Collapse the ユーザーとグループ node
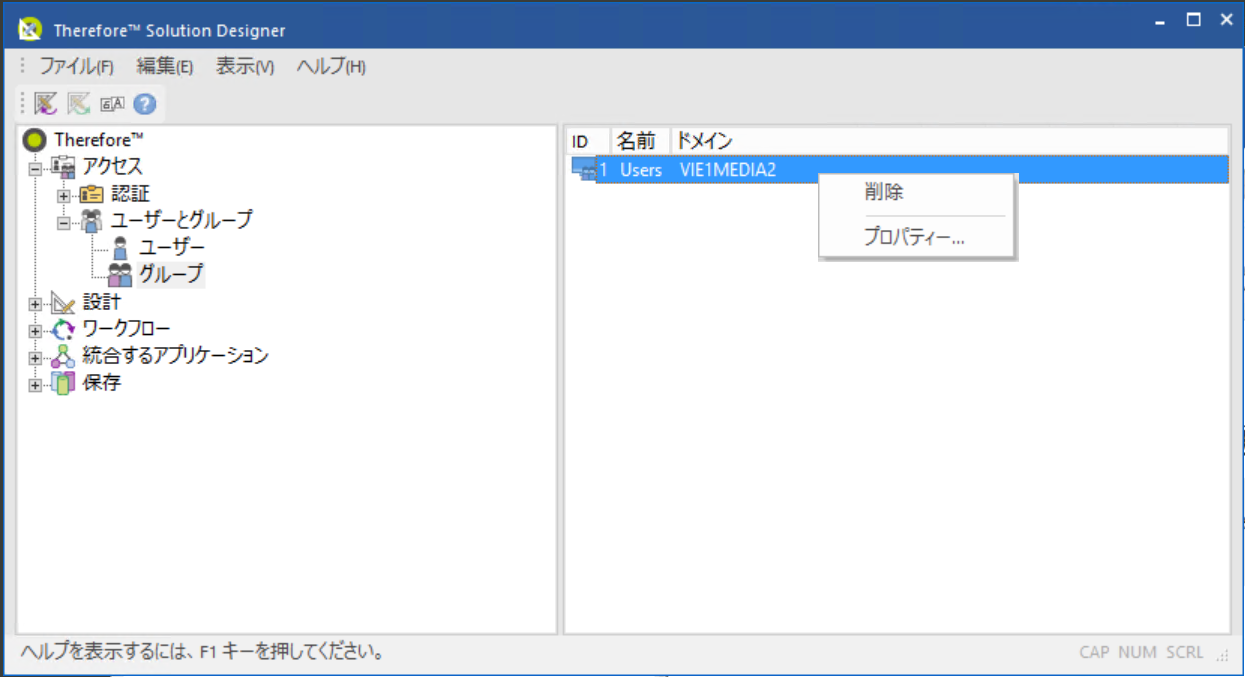This screenshot has height=677, width=1245. tap(63, 222)
